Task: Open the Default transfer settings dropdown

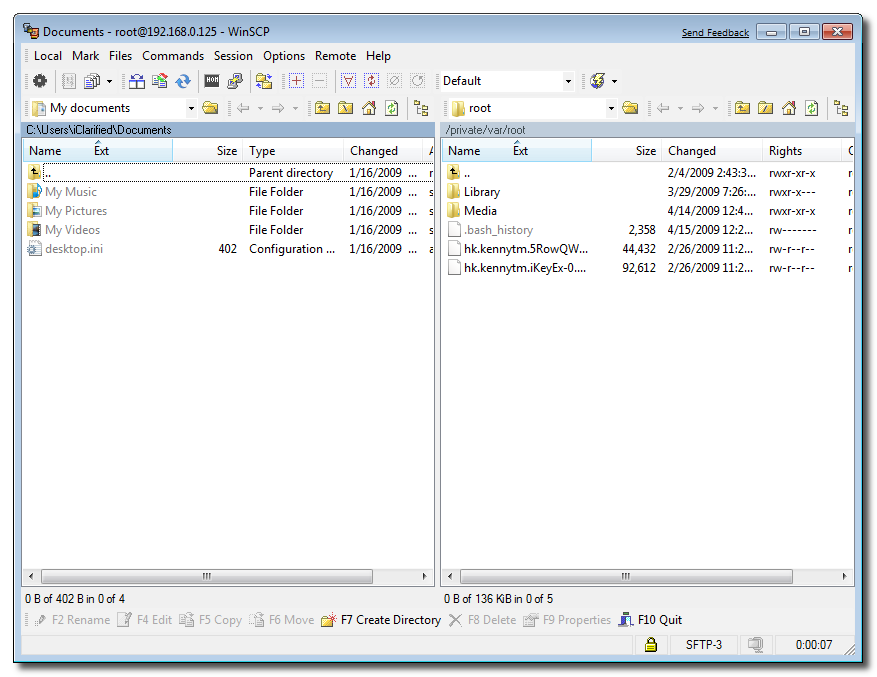Action: coord(568,81)
